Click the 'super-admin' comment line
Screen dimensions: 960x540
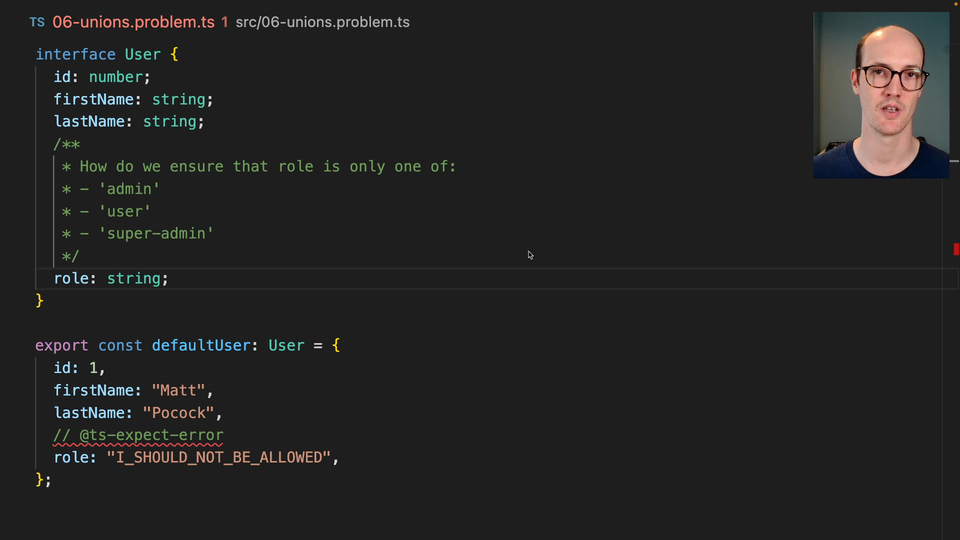tap(156, 233)
